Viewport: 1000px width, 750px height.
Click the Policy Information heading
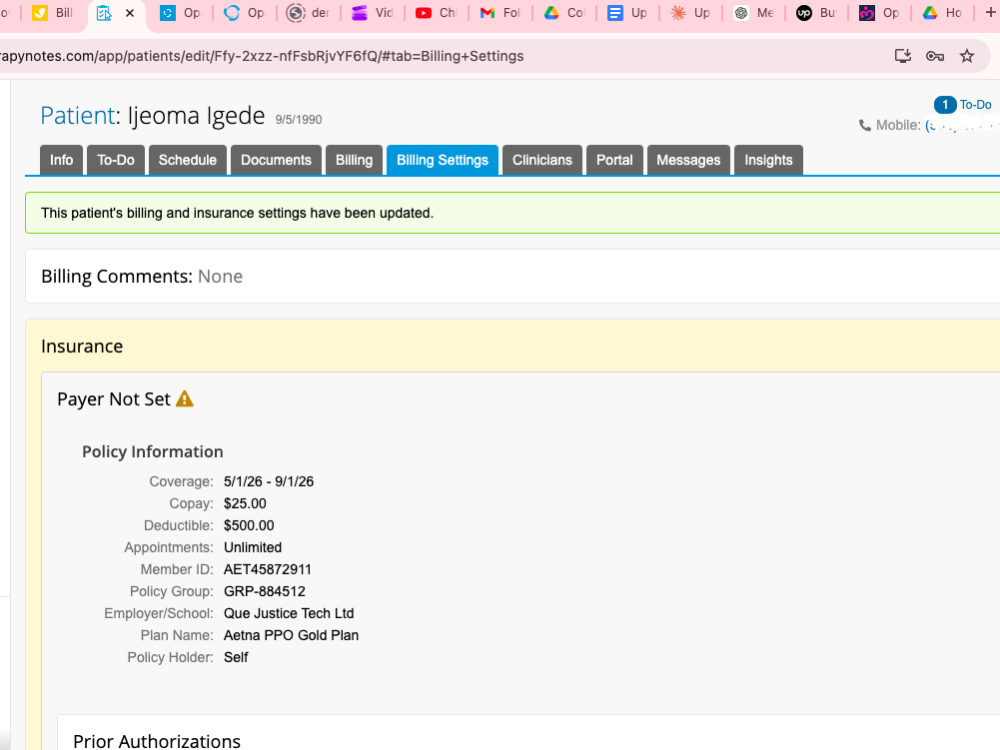pos(152,452)
